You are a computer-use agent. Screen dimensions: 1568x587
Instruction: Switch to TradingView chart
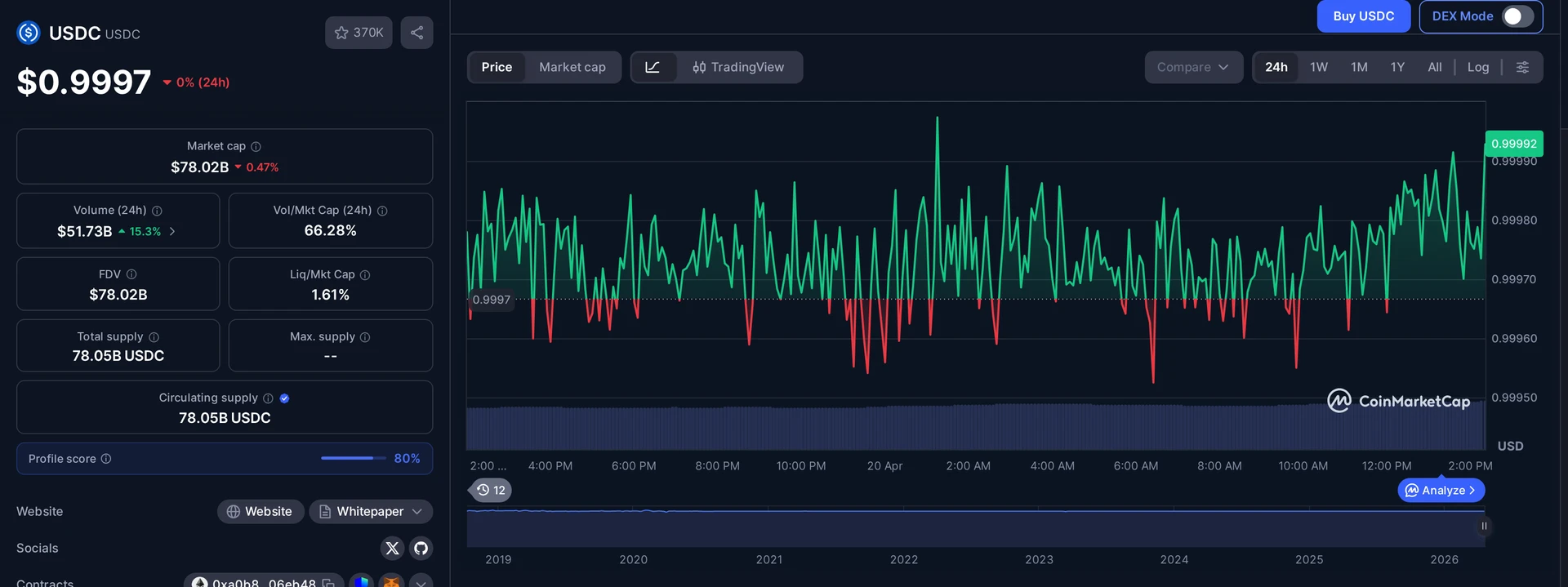738,67
